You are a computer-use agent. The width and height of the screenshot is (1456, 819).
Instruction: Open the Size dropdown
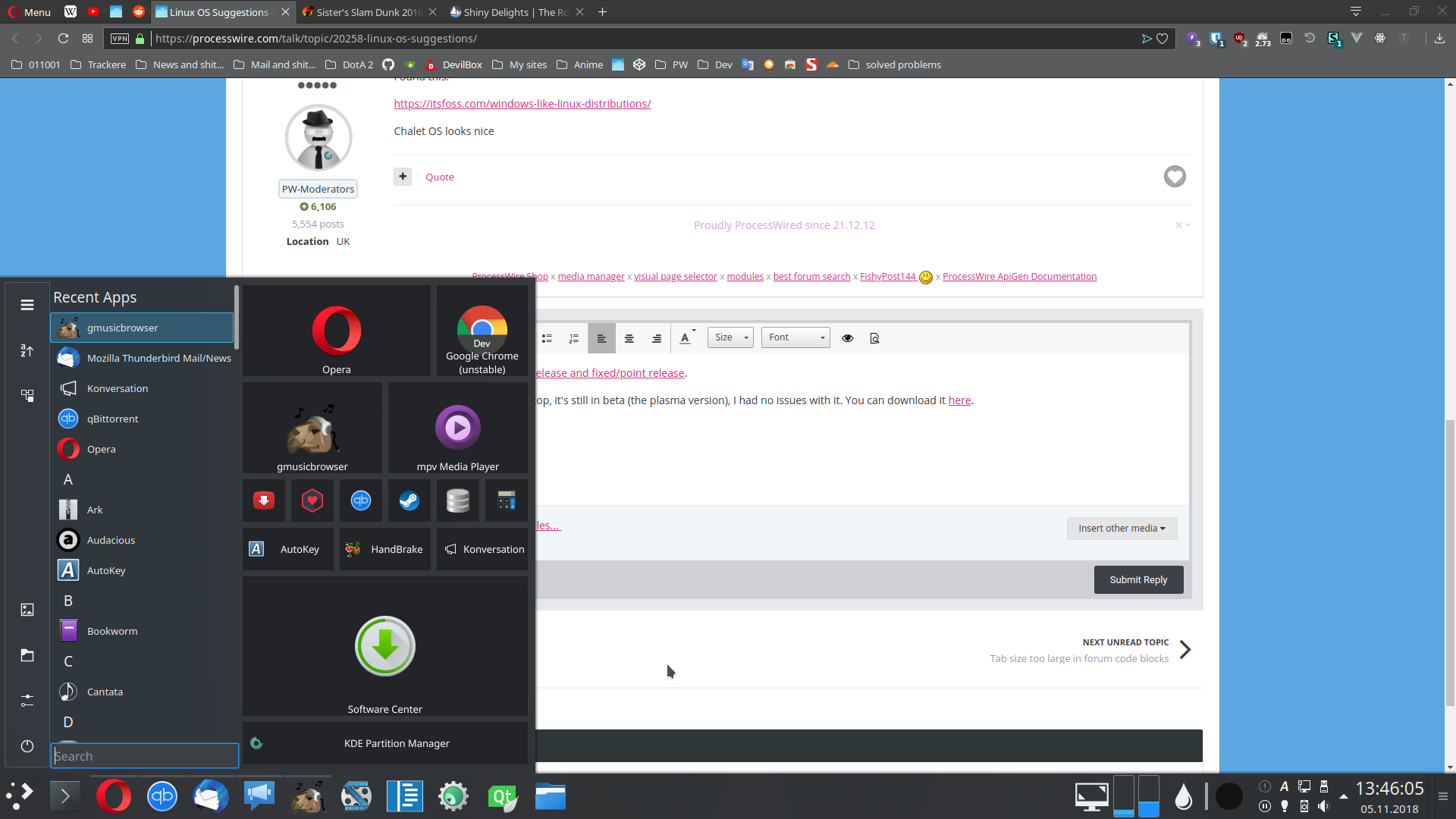[x=730, y=337]
